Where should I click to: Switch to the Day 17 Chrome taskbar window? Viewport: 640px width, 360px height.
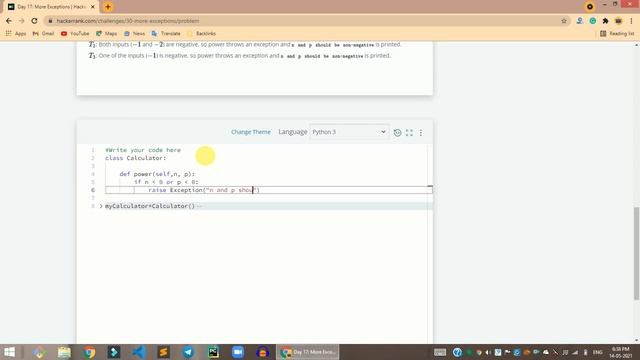pos(308,352)
